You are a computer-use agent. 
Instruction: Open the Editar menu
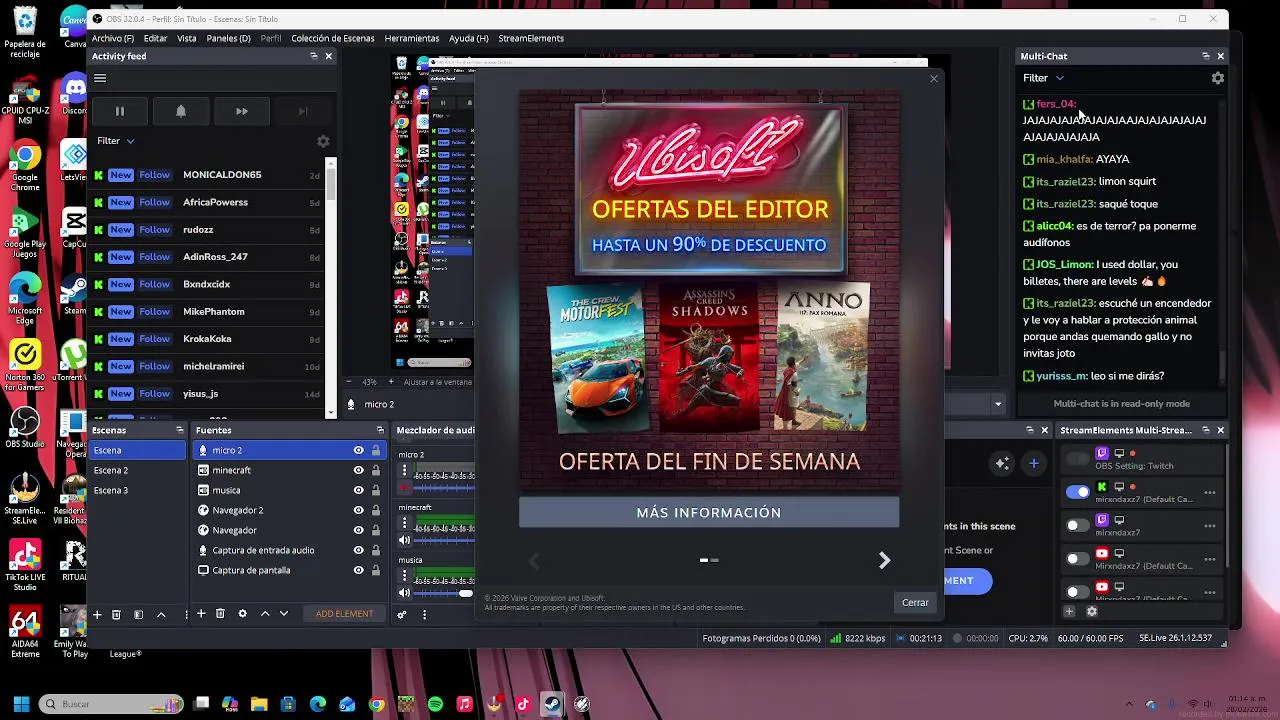(x=155, y=38)
